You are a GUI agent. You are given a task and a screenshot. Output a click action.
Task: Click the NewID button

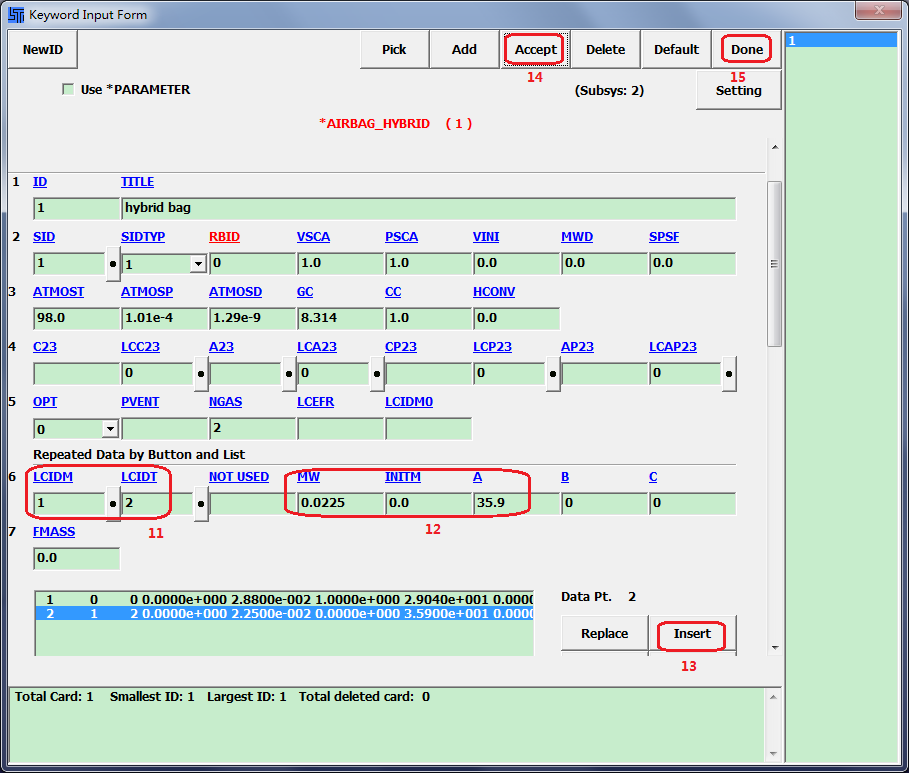(42, 50)
